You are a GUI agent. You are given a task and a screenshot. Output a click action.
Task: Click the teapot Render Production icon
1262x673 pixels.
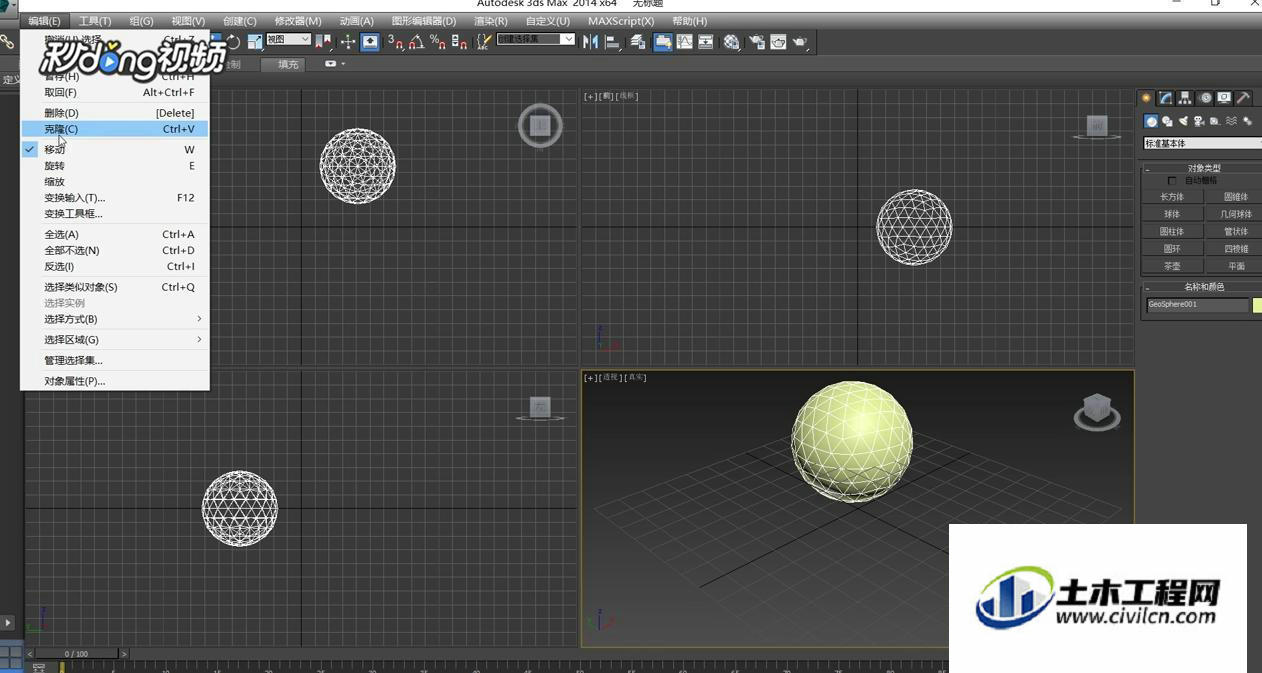801,41
